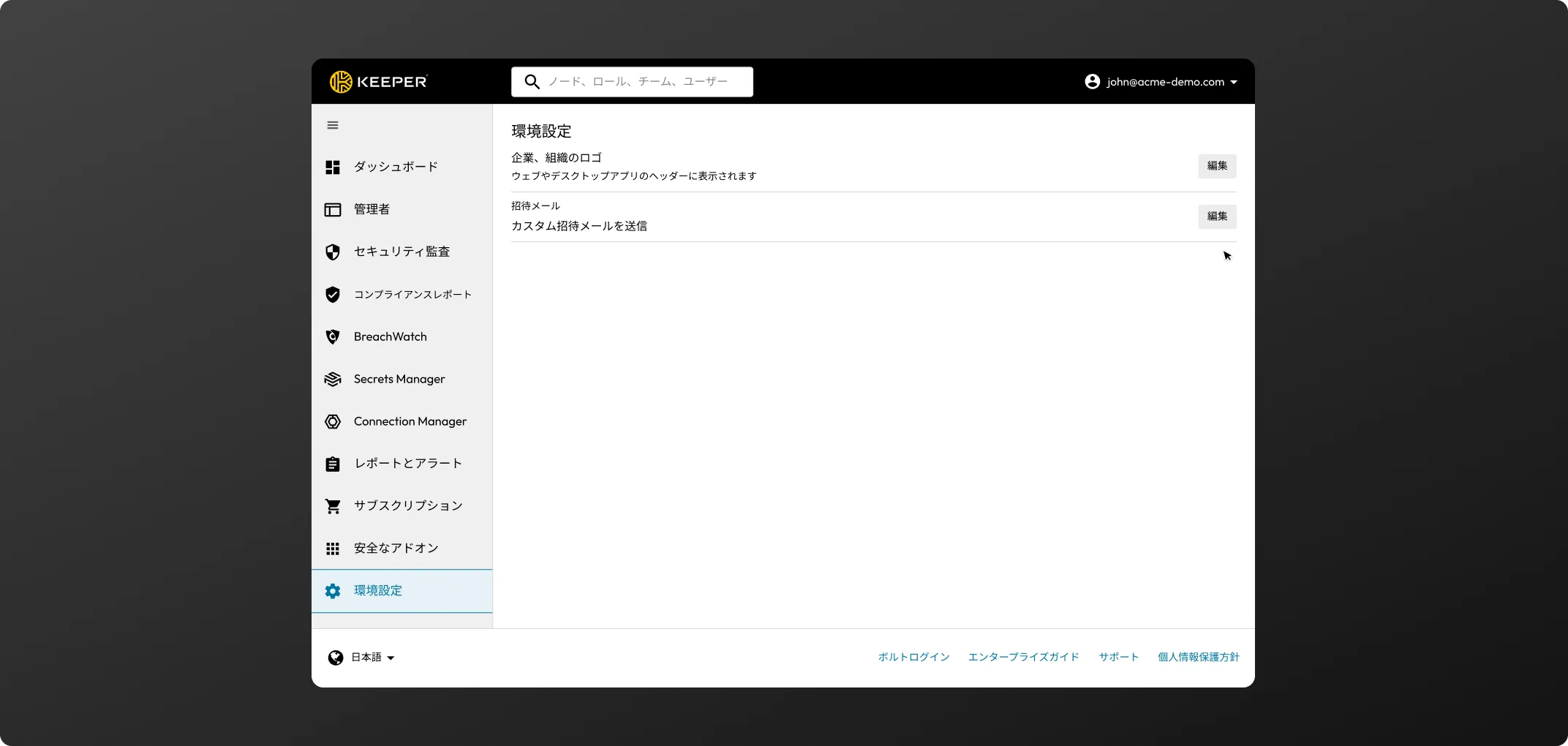
Task: Open the 日本語 language dropdown
Action: click(373, 658)
